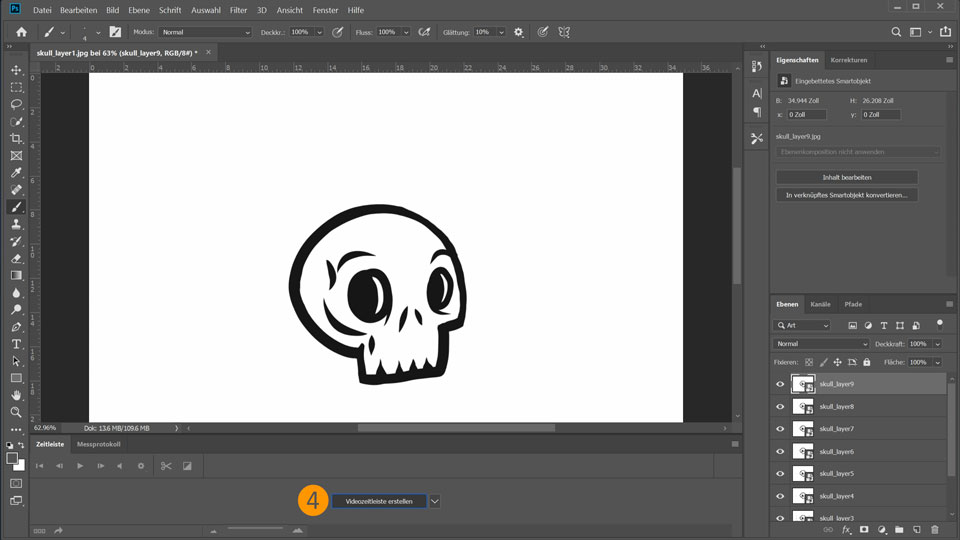Viewport: 960px width, 540px height.
Task: Open the Filter menu
Action: tap(238, 10)
